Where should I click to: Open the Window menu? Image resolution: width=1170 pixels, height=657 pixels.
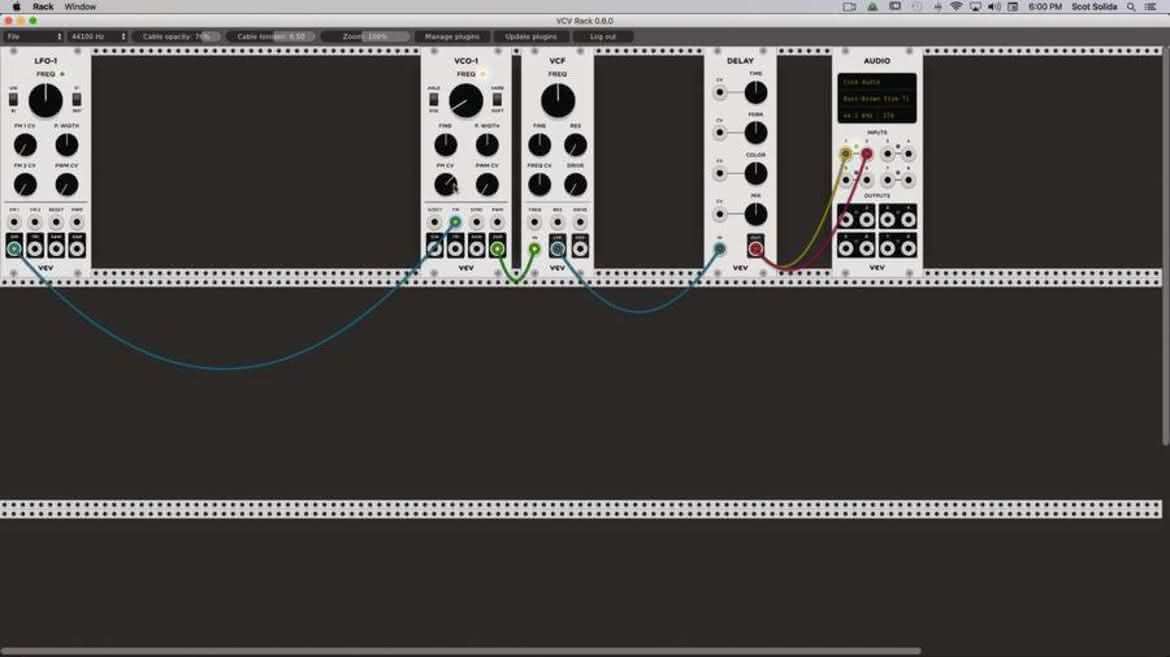(80, 7)
